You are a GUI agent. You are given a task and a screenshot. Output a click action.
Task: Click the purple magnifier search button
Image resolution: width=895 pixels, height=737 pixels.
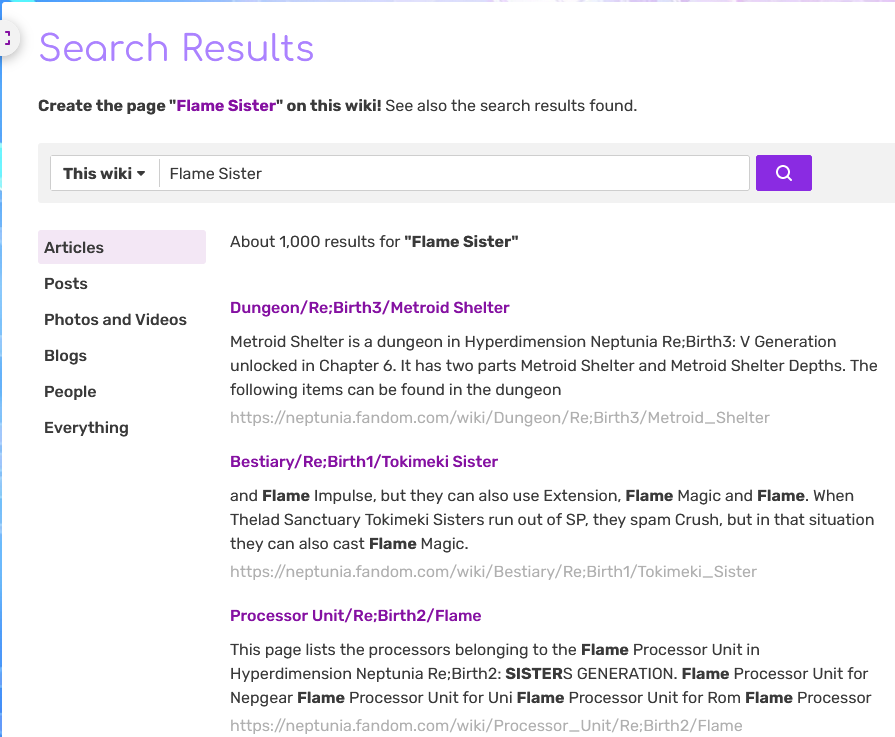(x=783, y=173)
